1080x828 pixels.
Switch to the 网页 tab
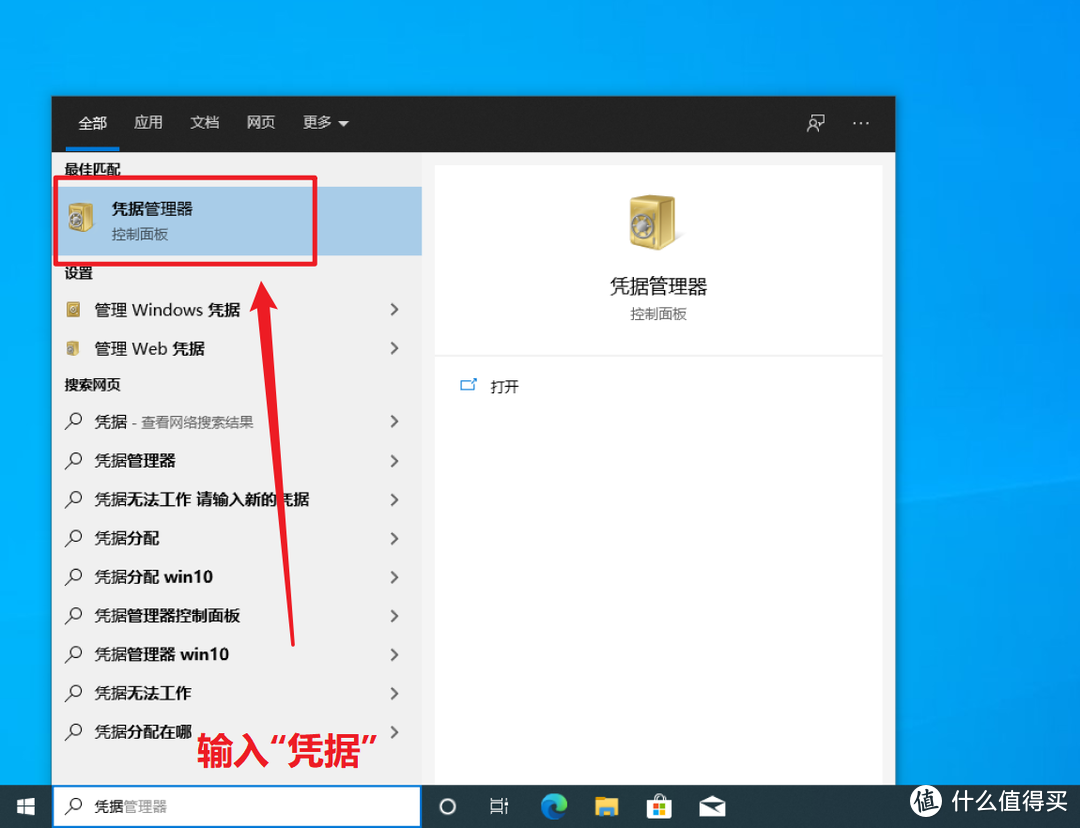(260, 123)
